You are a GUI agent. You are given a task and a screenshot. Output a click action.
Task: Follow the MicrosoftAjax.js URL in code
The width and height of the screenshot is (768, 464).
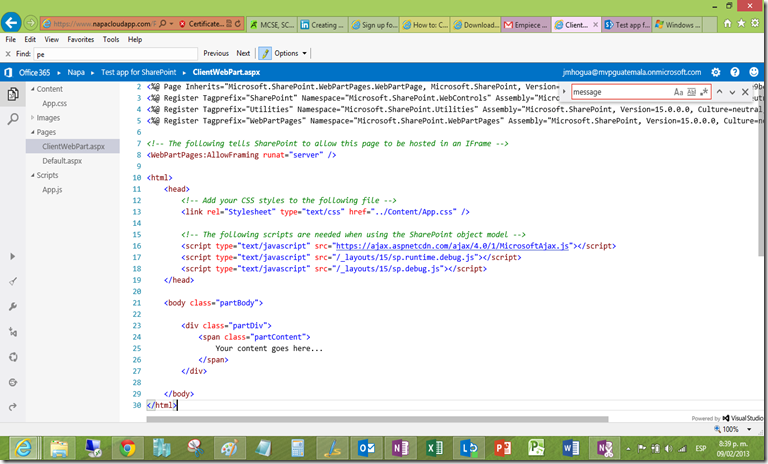[452, 246]
